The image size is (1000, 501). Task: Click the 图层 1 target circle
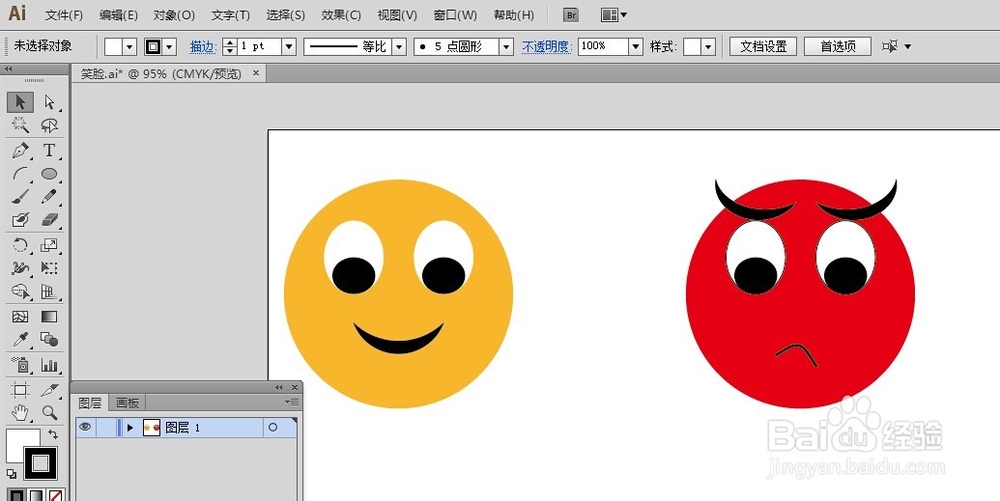(x=273, y=428)
